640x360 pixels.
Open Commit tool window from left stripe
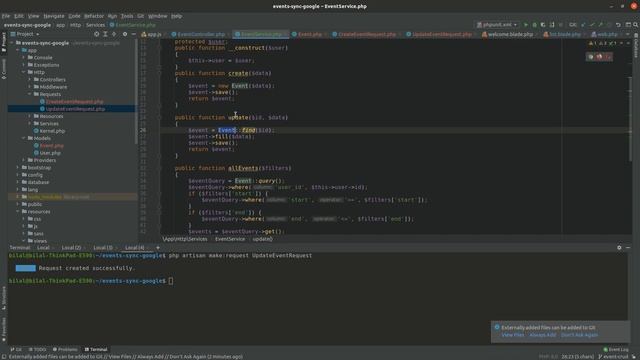coord(4,69)
